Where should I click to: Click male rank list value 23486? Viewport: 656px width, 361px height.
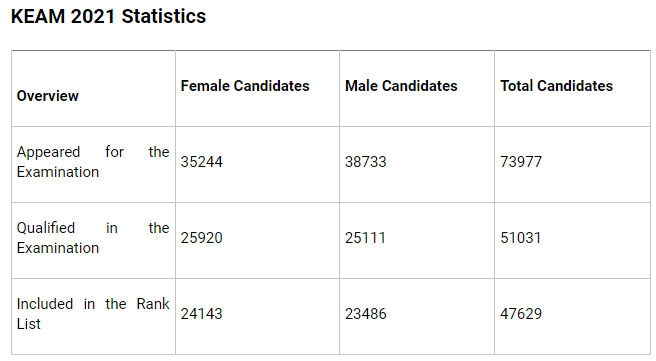click(365, 314)
